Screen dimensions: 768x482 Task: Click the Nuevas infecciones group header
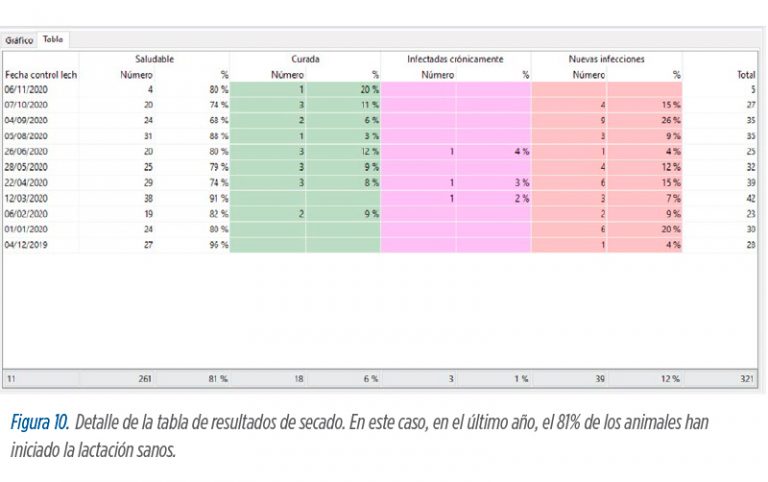607,59
